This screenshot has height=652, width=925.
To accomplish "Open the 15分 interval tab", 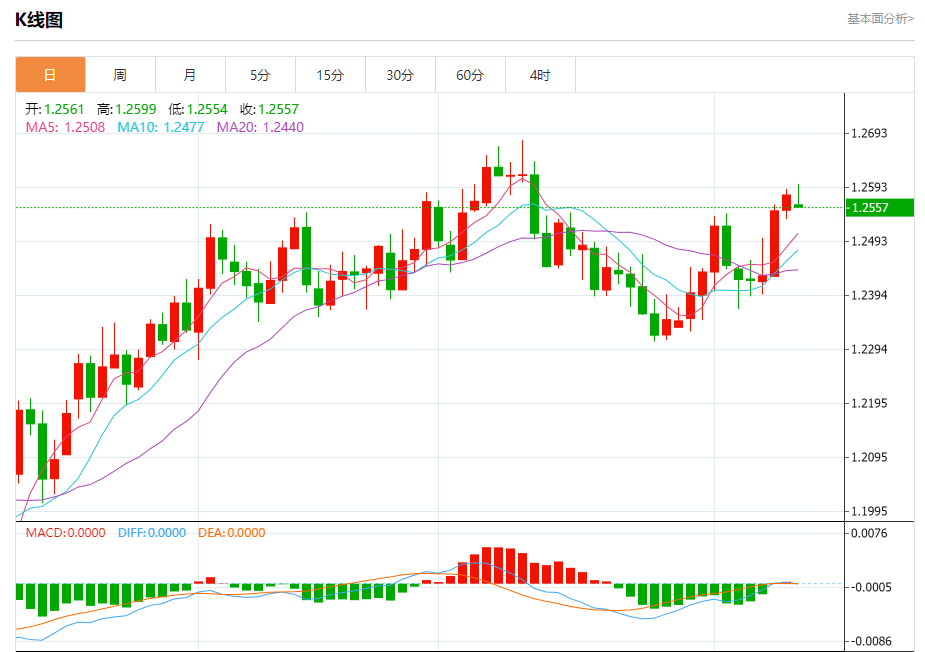I will pos(330,75).
